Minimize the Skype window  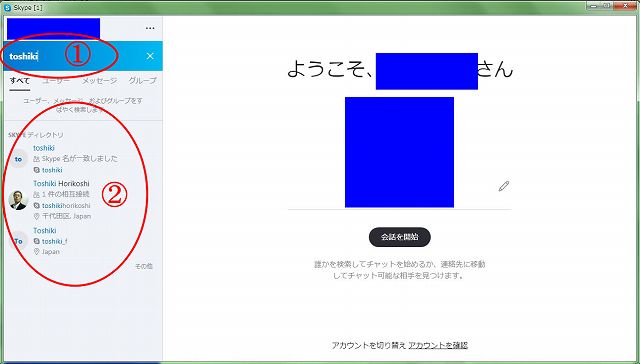(x=594, y=5)
